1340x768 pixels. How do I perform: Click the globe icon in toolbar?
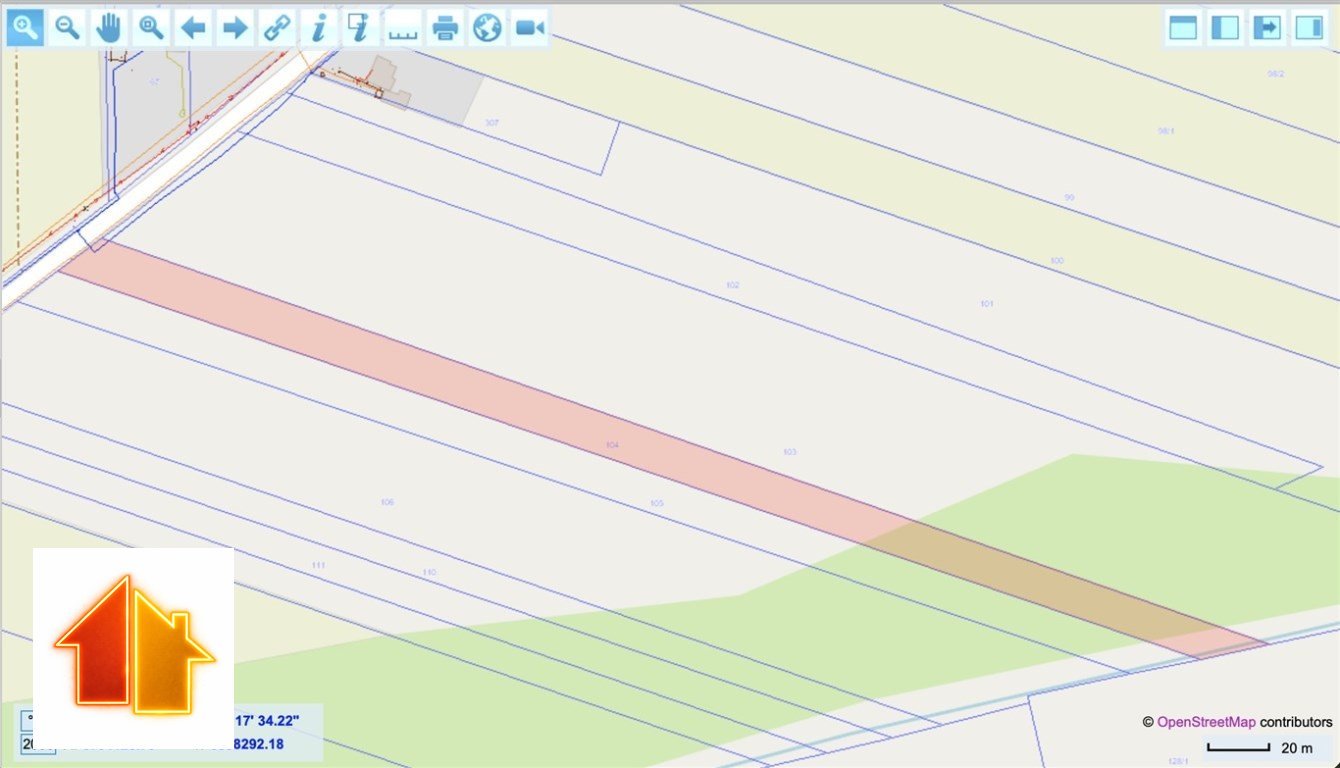click(487, 28)
